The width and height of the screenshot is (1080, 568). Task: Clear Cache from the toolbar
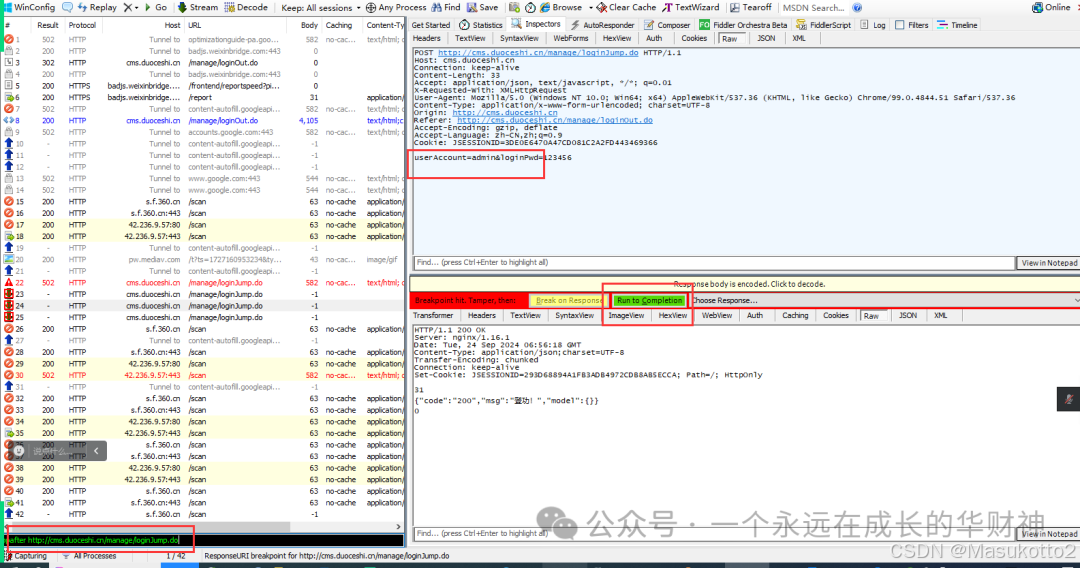point(626,7)
